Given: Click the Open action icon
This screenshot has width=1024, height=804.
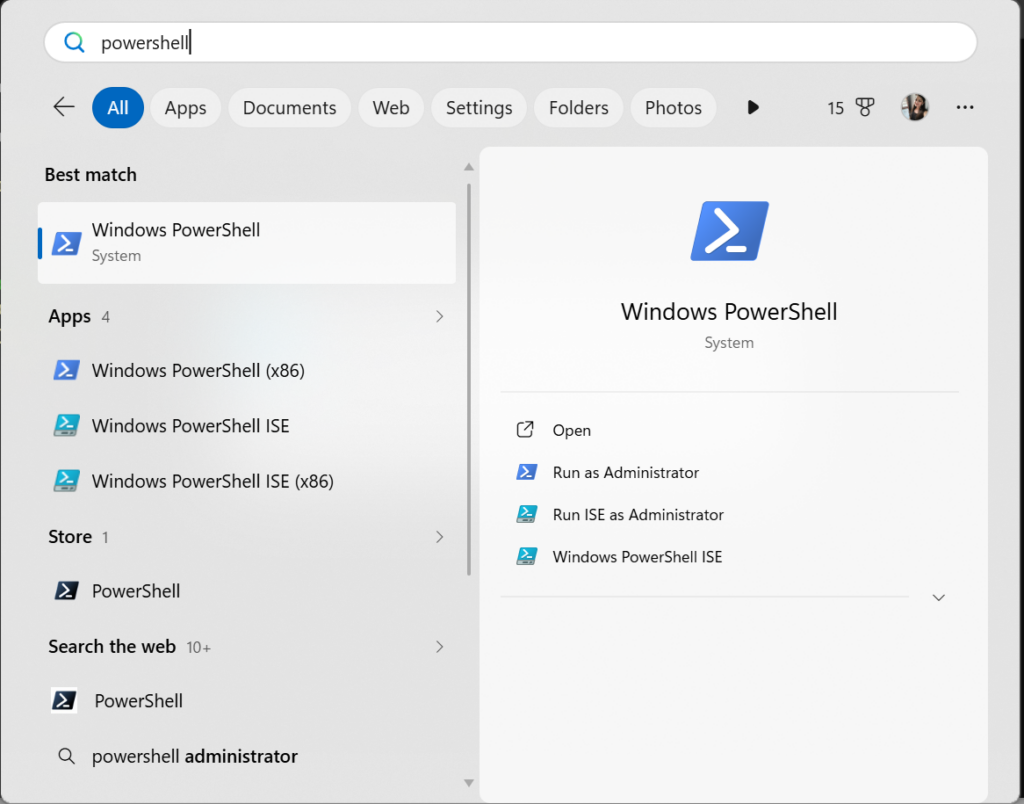Looking at the screenshot, I should click(525, 430).
